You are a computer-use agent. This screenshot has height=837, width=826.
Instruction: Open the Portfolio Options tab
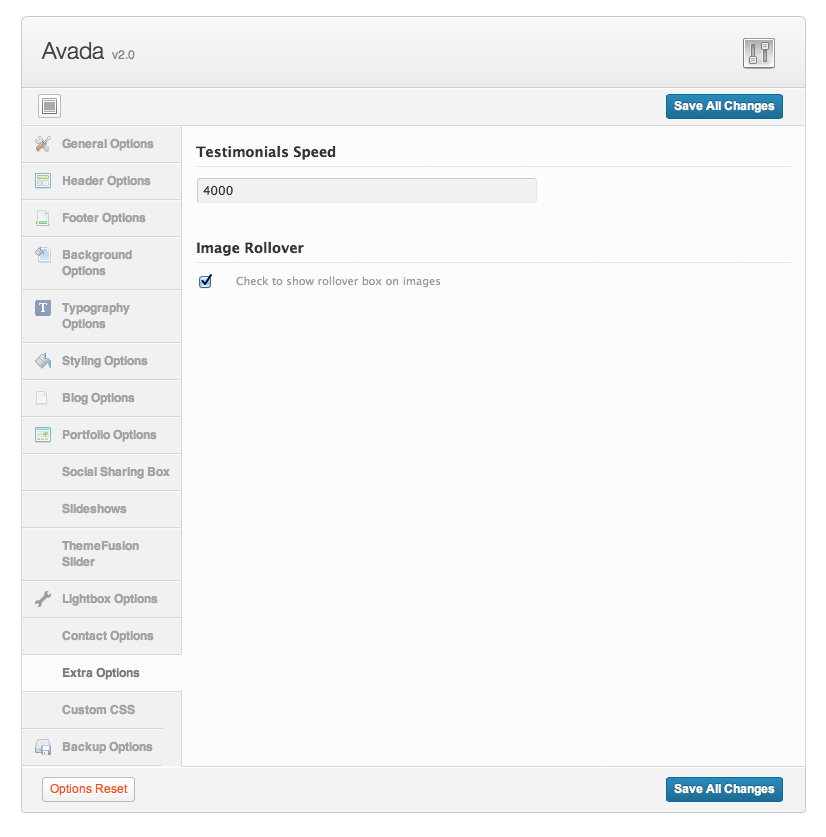[x=109, y=435]
